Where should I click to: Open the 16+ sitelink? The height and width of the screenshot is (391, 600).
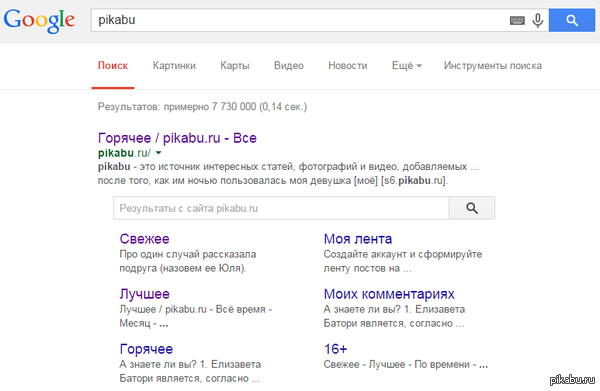[335, 349]
